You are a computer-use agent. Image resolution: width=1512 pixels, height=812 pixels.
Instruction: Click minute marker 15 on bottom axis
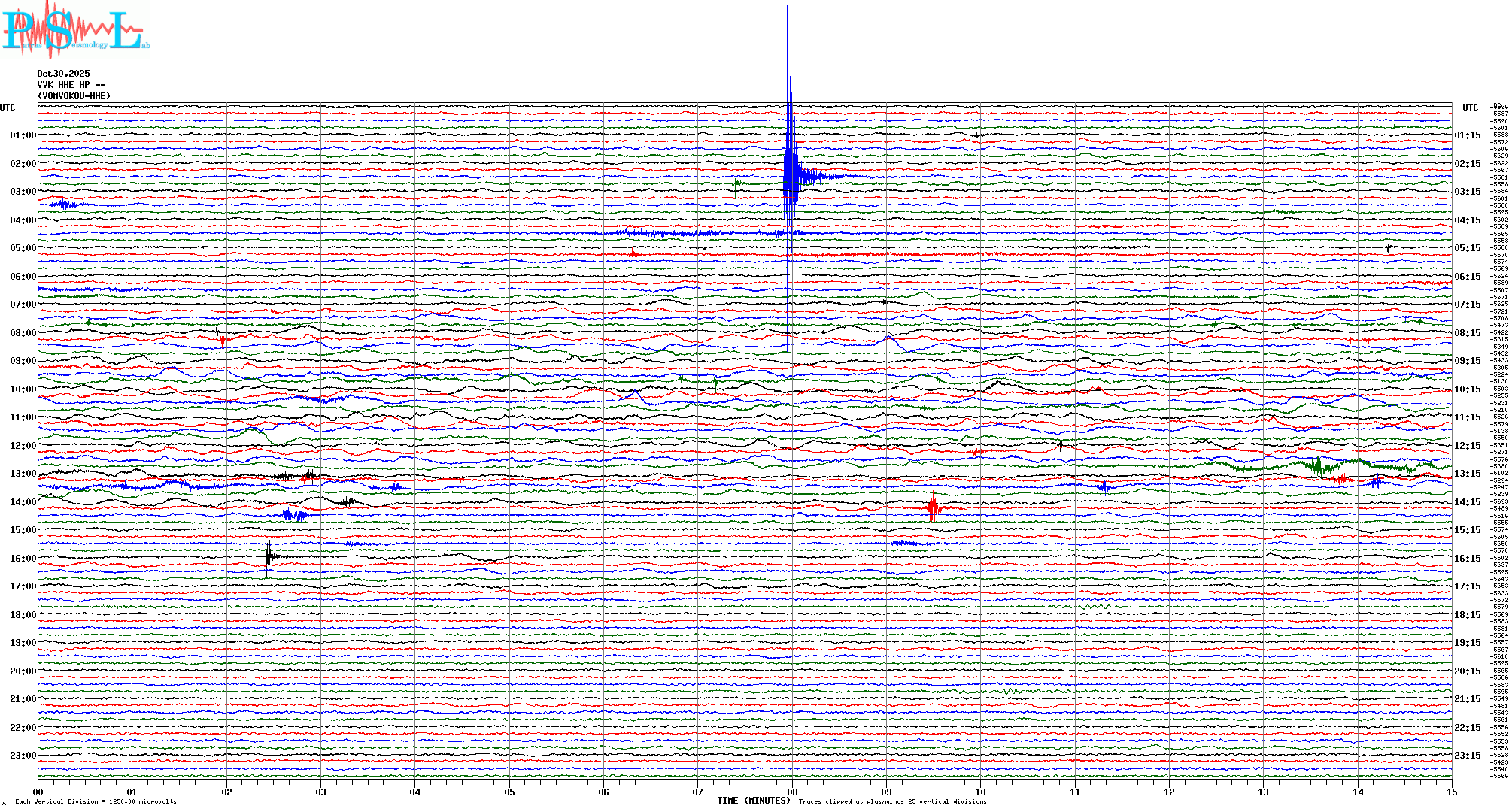pyautogui.click(x=1452, y=792)
